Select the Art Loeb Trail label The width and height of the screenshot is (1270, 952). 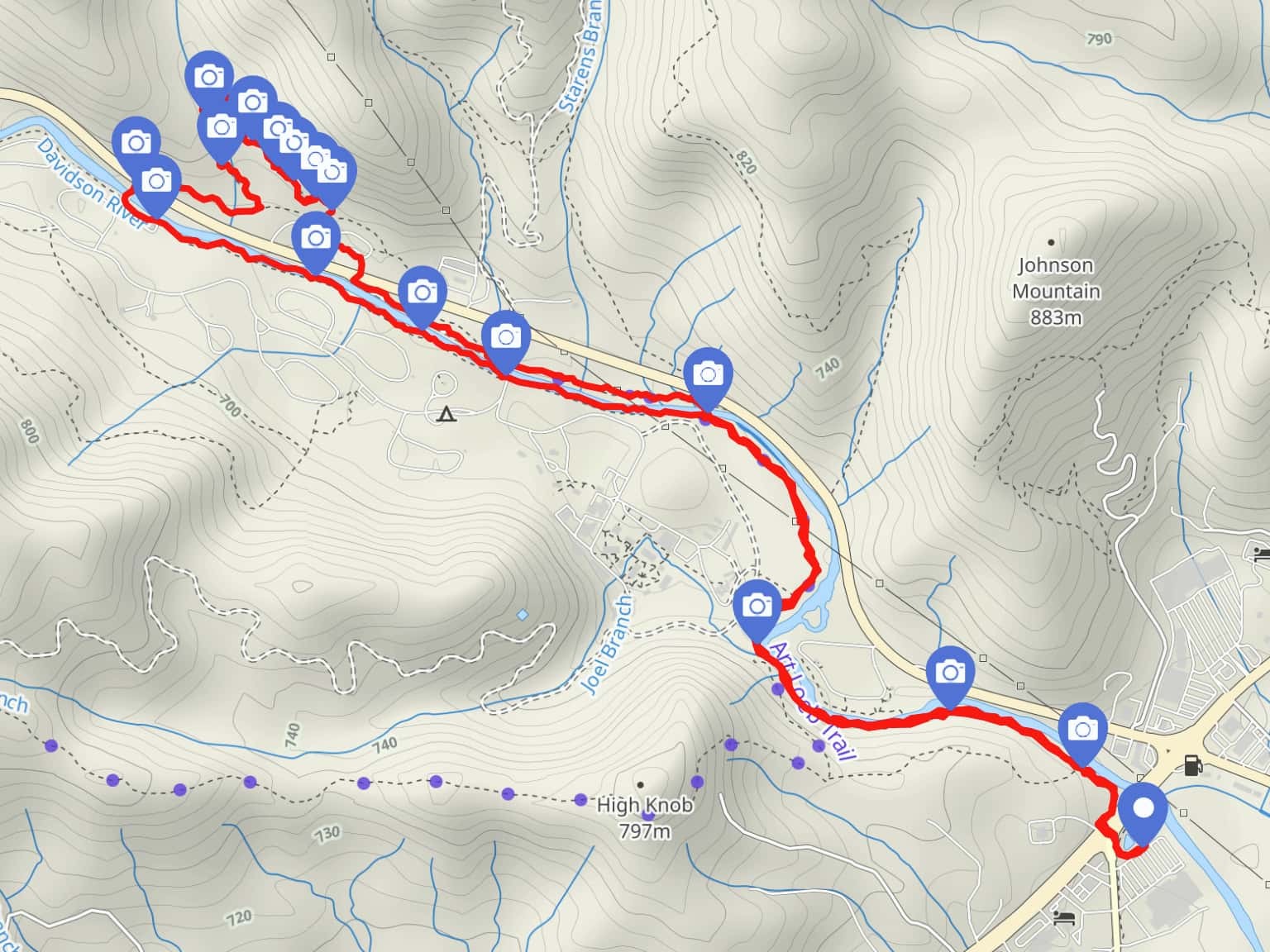[810, 701]
